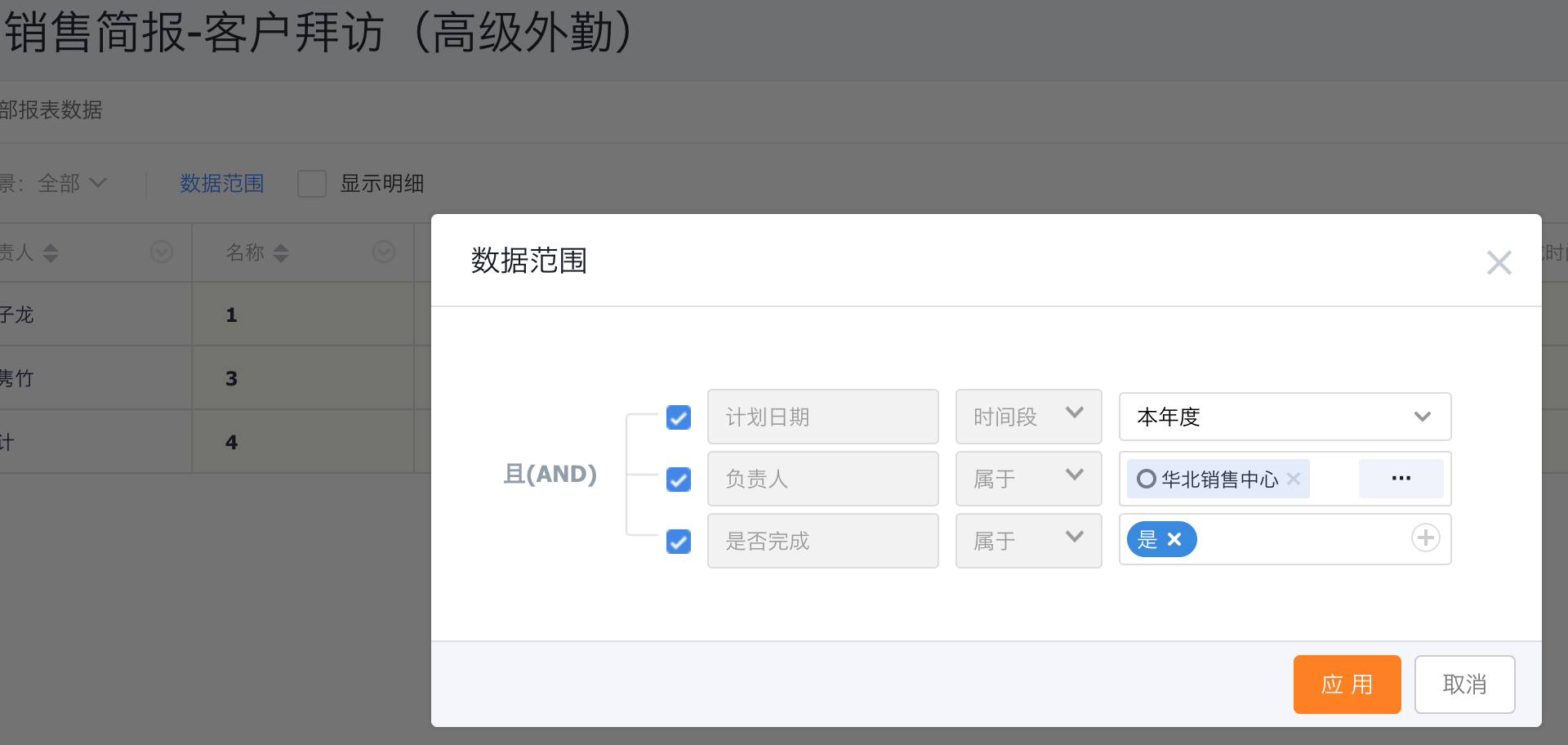Sort by 名称 column arrows
This screenshot has width=1568, height=745.
point(281,252)
